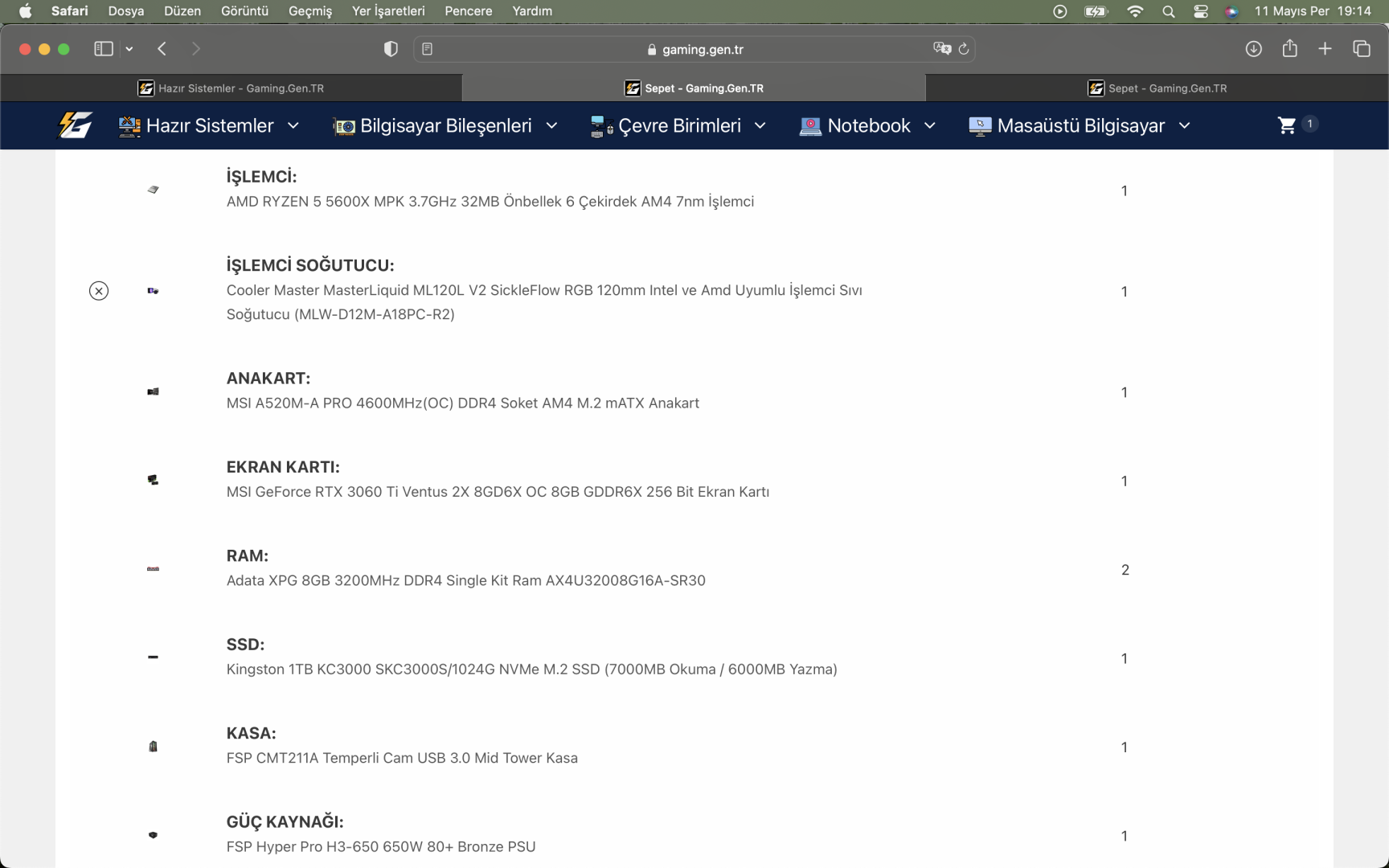This screenshot has height=868, width=1389.
Task: Open the FSP CMT211A case link
Action: [402, 758]
